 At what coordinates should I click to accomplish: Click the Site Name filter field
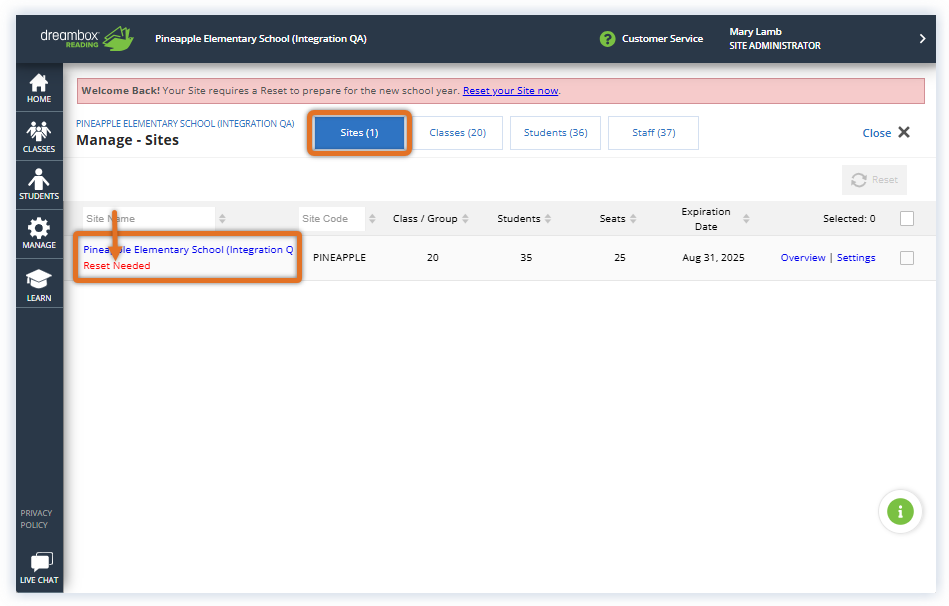(x=149, y=219)
